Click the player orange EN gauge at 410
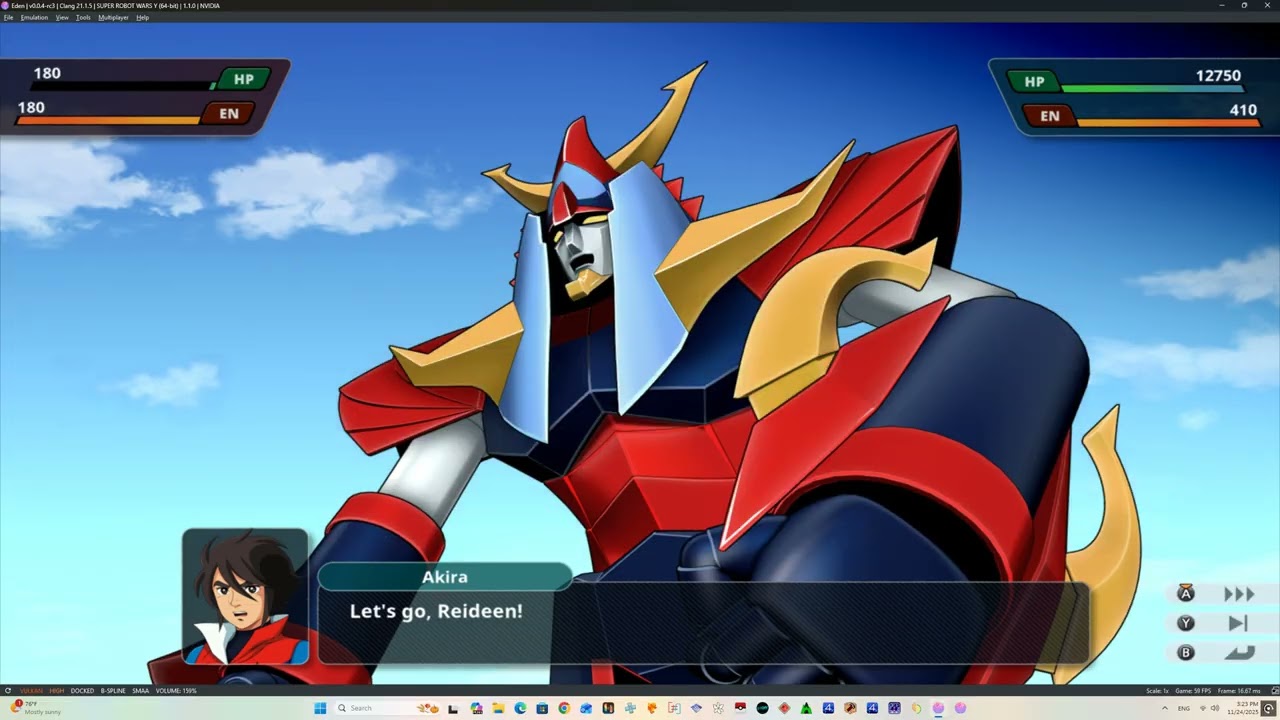1280x720 pixels. coord(1167,123)
